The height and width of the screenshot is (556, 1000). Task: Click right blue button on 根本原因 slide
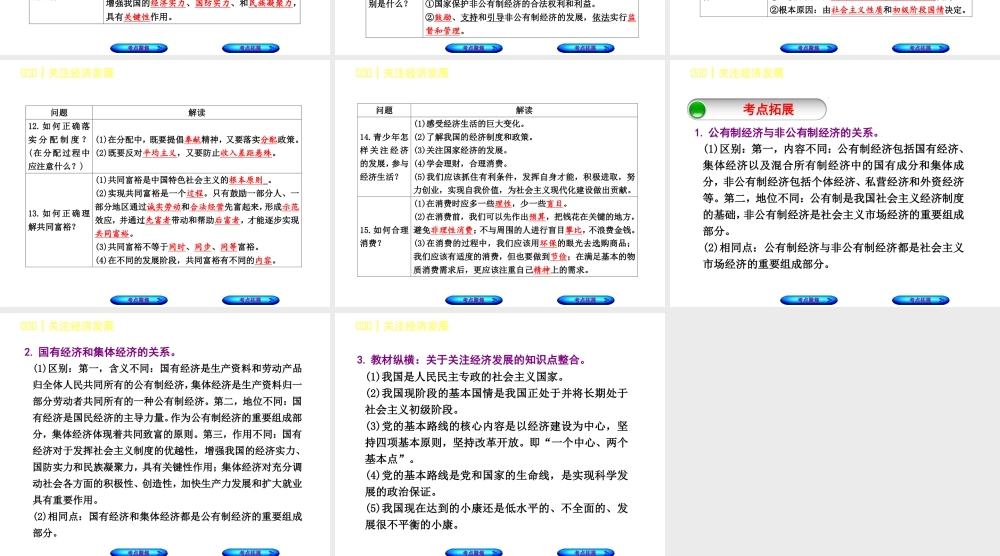click(x=920, y=48)
